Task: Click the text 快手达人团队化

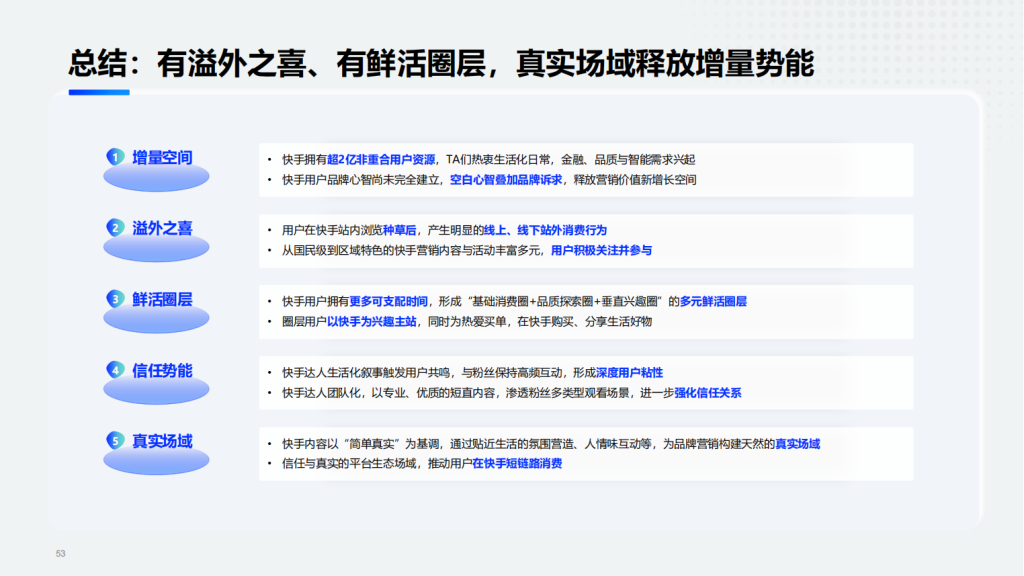Action: 321,392
